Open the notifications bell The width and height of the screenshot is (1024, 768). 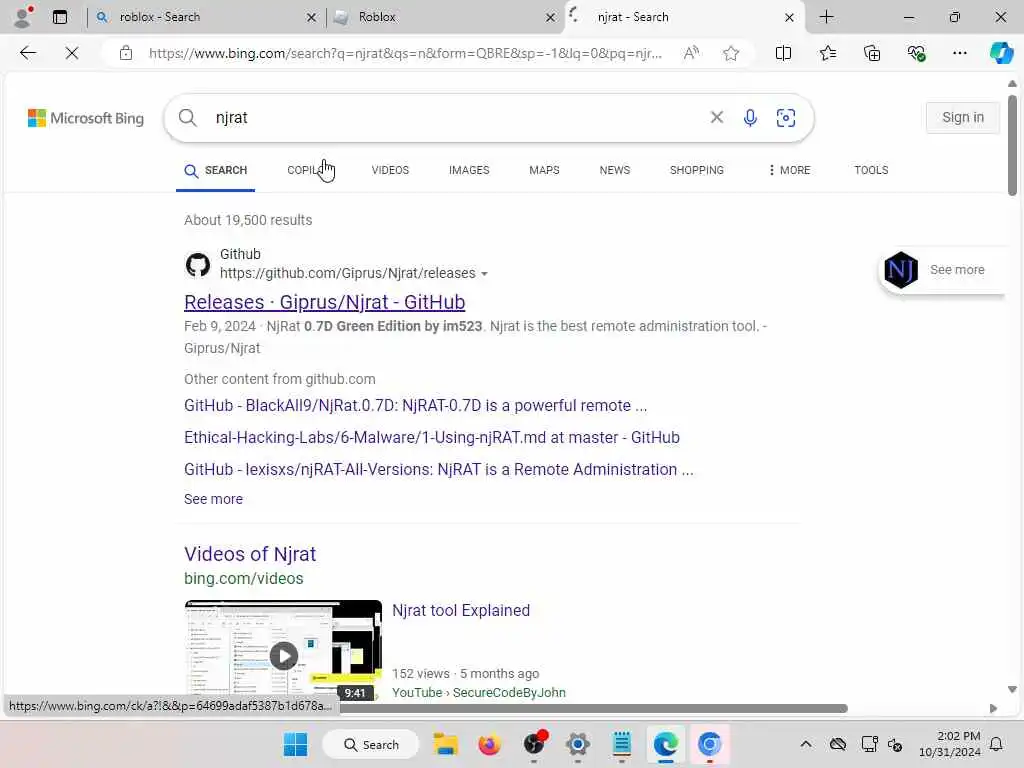tap(996, 744)
